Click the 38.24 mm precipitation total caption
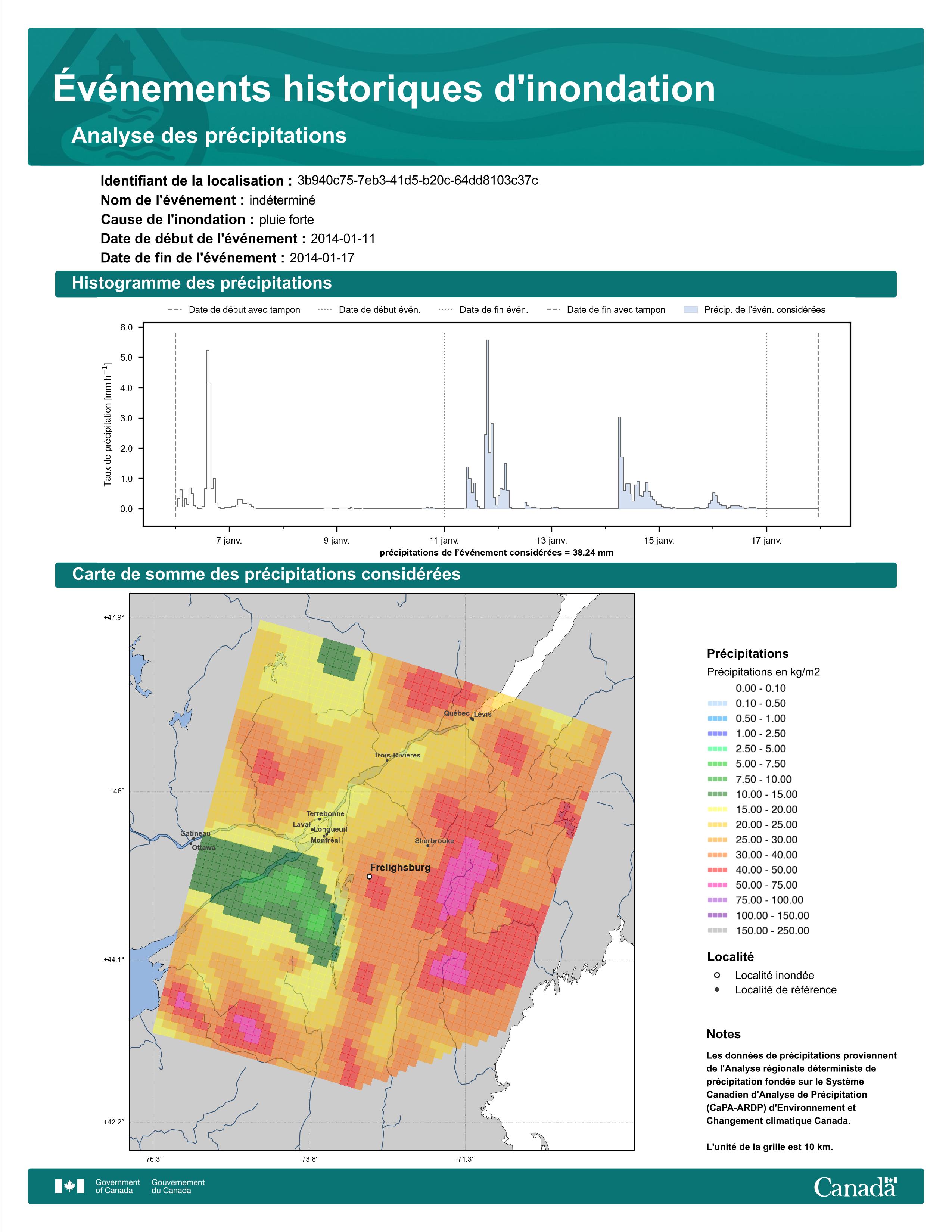Viewport: 952px width, 1232px height. (x=496, y=552)
